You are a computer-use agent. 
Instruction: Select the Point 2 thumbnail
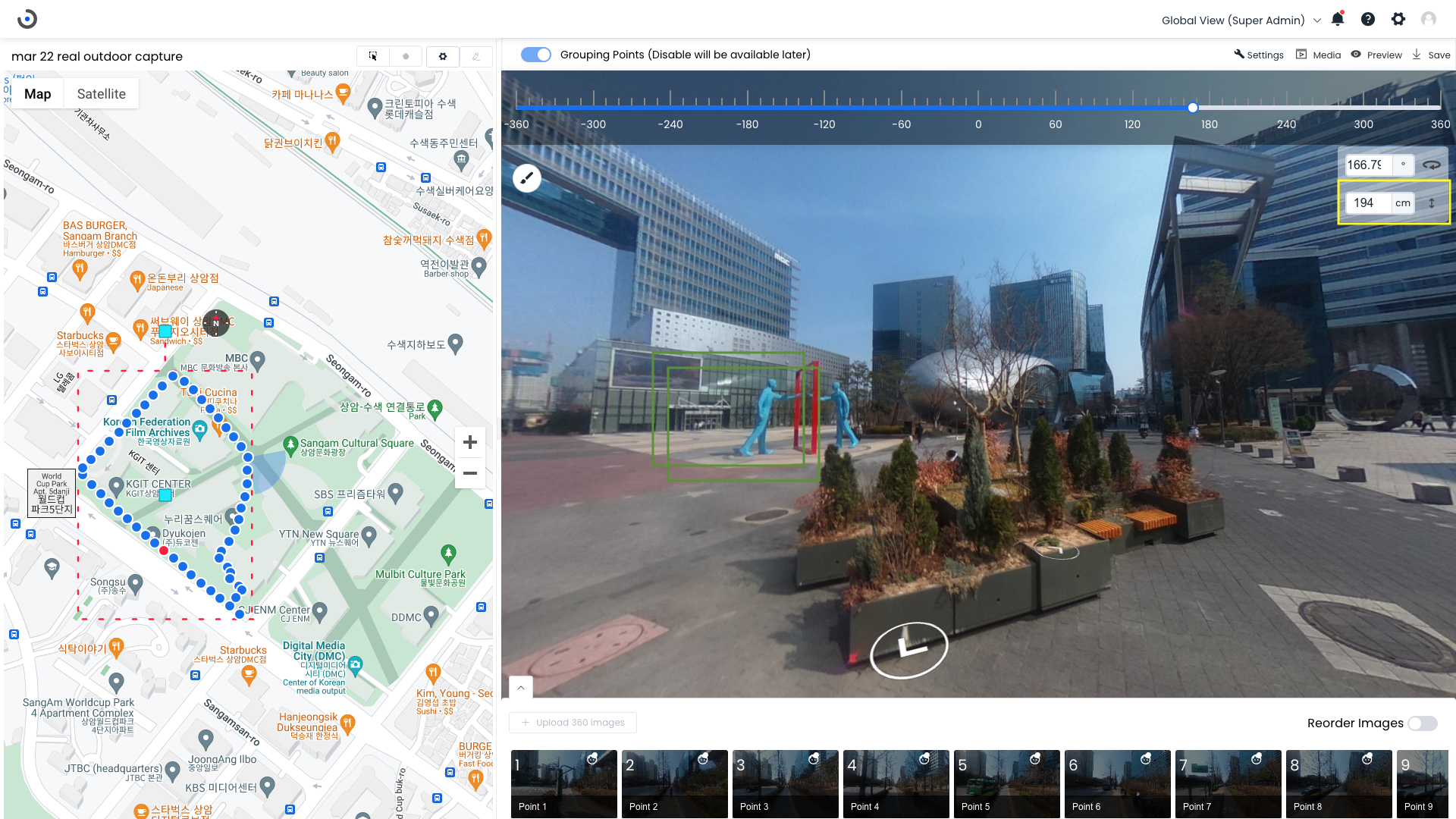tap(675, 784)
